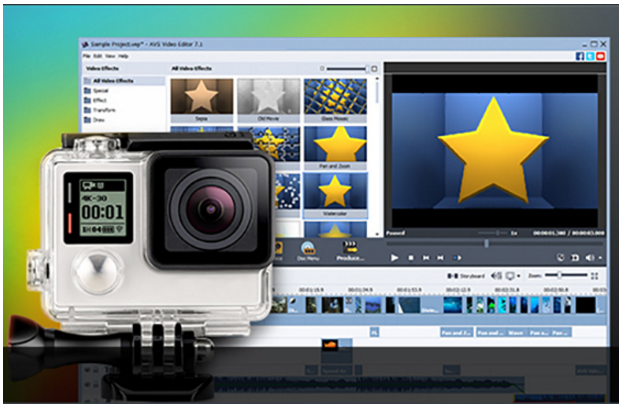Select All Video Effects folder
621x409 pixels.
pyautogui.click(x=124, y=81)
